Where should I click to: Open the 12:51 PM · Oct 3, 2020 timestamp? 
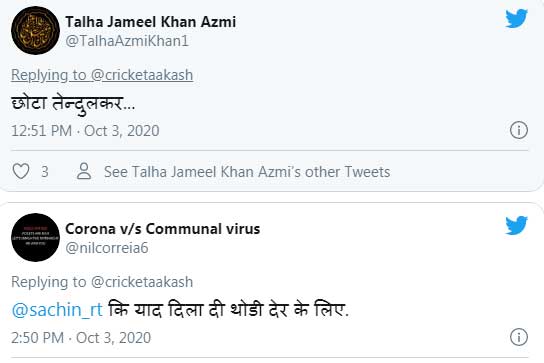tap(85, 131)
